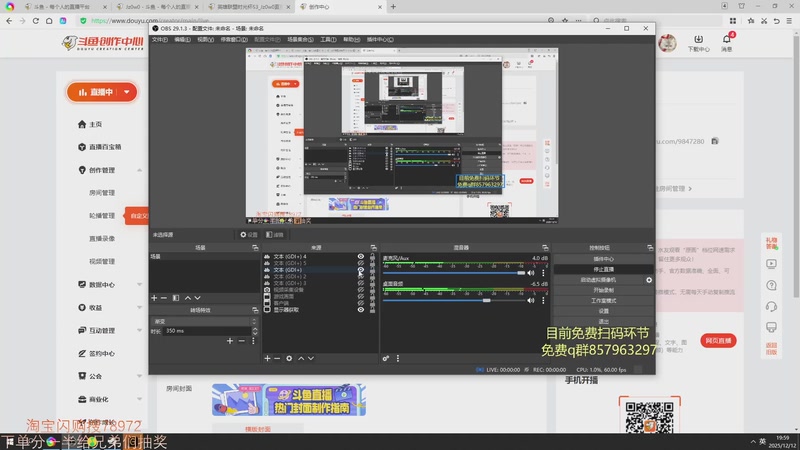Viewport: 800px width, 450px height.
Task: Click the 开始录制 button
Action: point(604,290)
